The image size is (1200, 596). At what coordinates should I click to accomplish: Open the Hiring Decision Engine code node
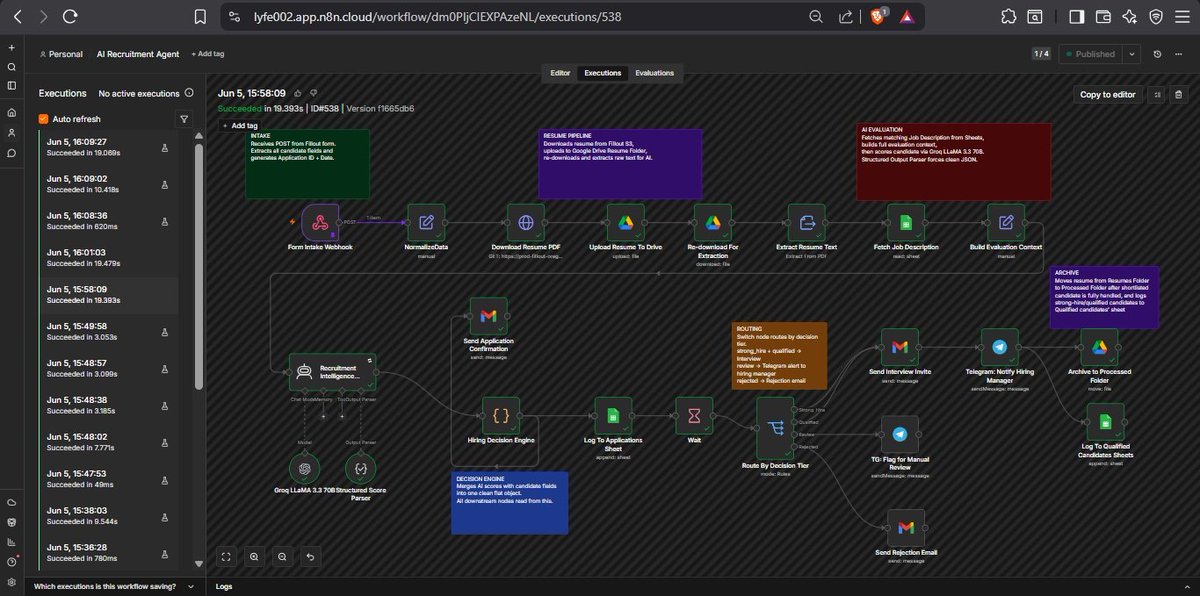coord(501,416)
